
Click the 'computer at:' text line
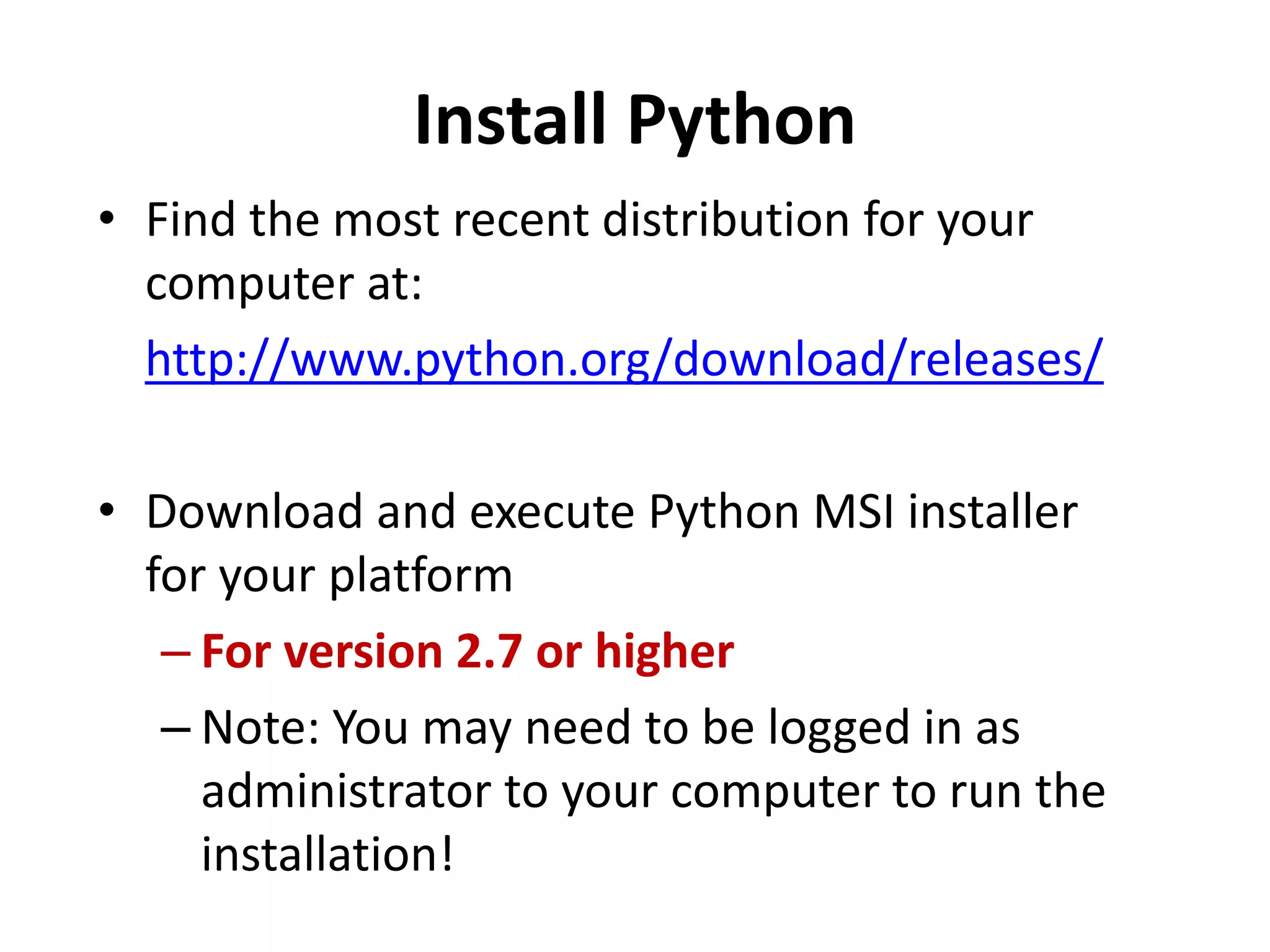click(x=284, y=284)
